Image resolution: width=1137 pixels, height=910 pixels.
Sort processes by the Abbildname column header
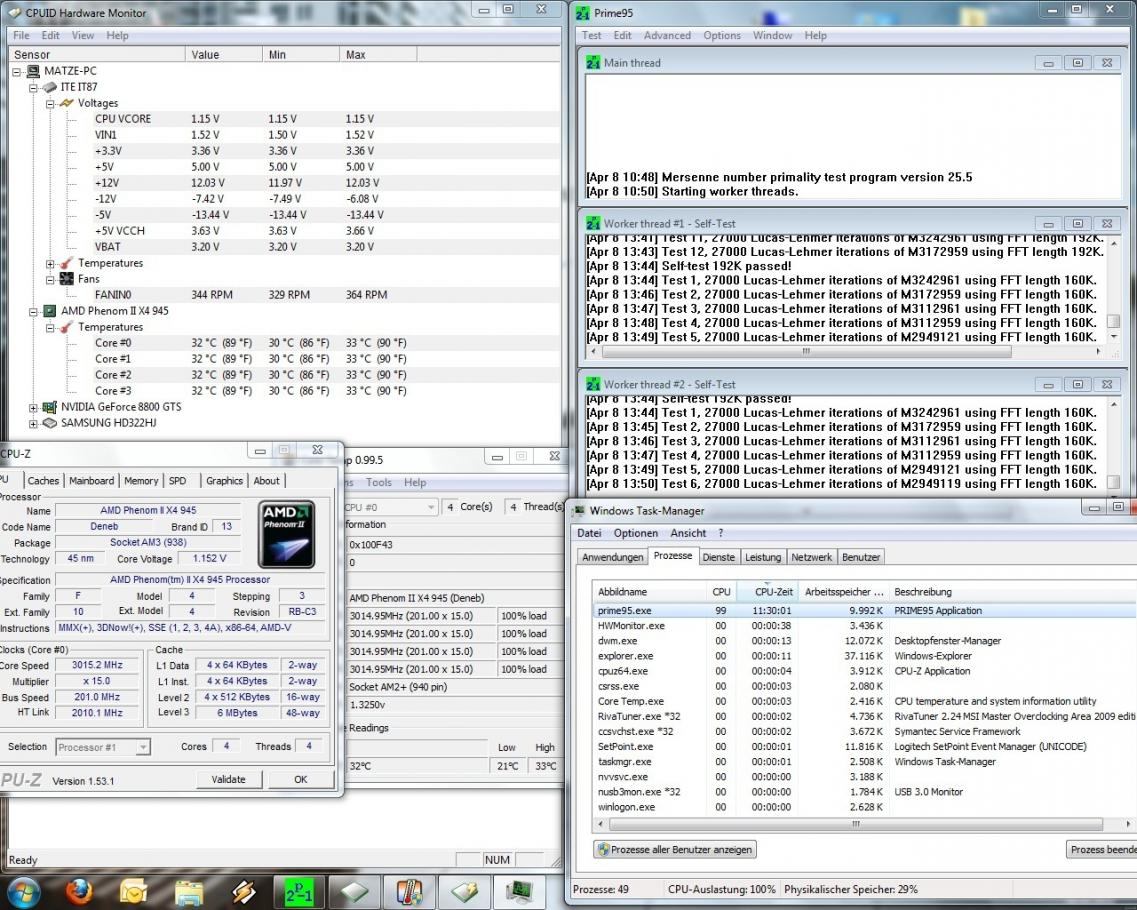click(650, 592)
